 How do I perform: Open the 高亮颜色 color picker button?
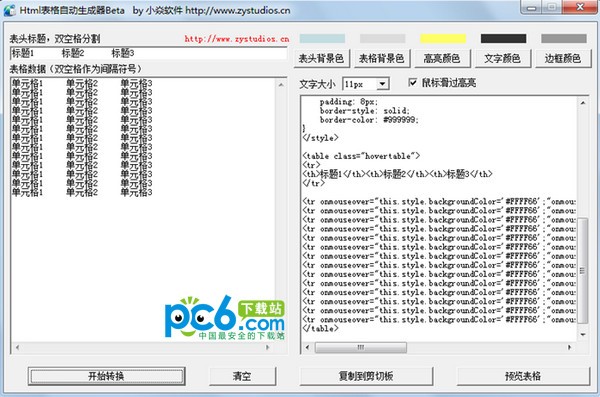tap(442, 59)
